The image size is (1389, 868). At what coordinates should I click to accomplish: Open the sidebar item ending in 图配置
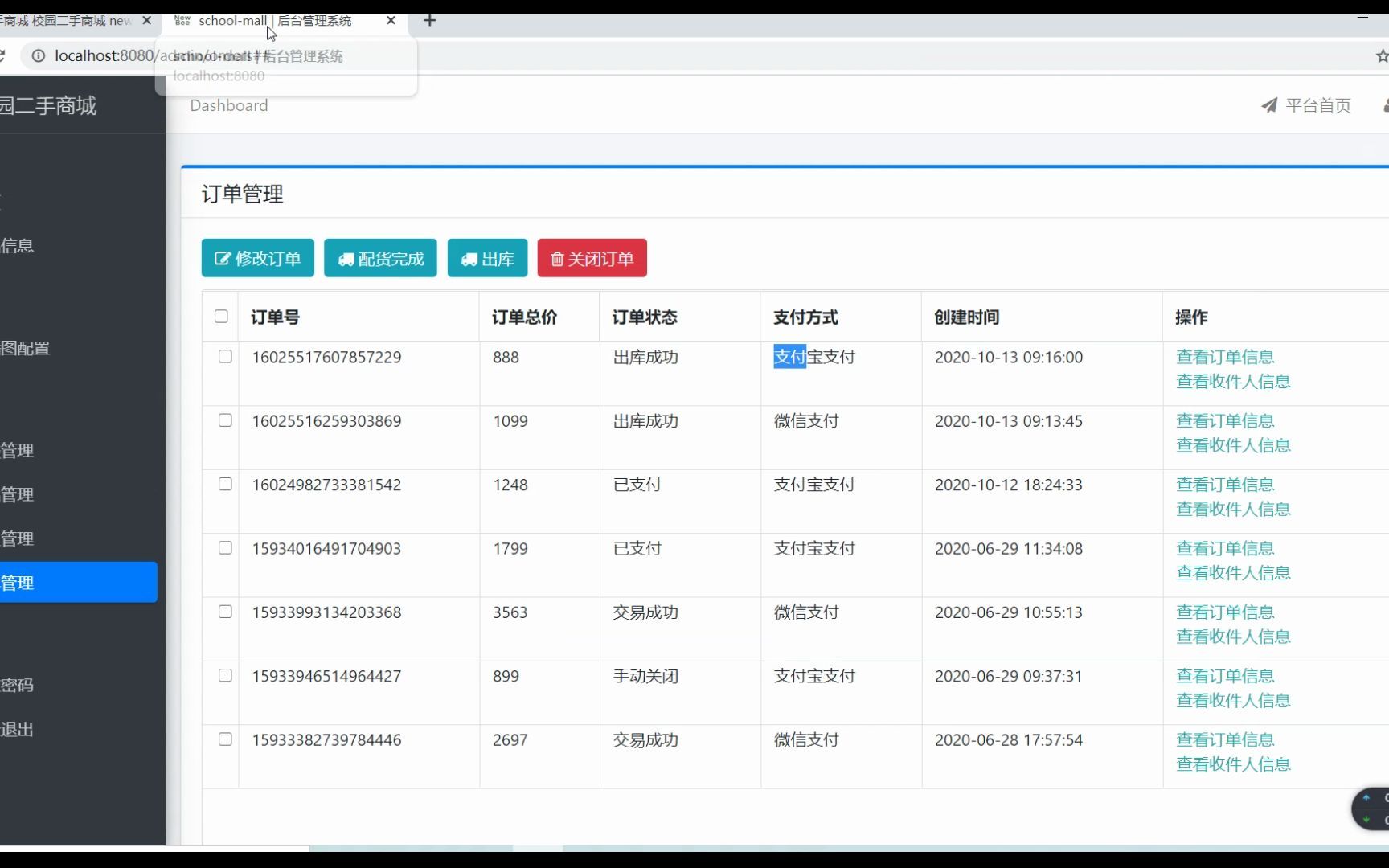pos(26,348)
